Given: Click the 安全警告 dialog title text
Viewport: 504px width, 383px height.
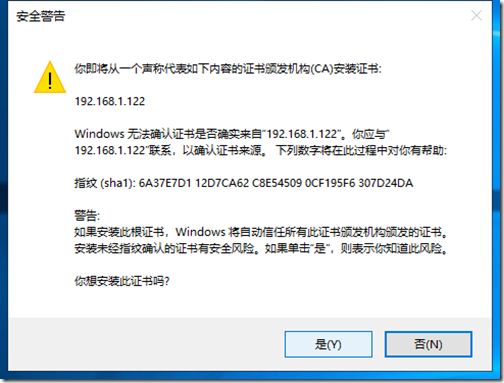Looking at the screenshot, I should (41, 16).
